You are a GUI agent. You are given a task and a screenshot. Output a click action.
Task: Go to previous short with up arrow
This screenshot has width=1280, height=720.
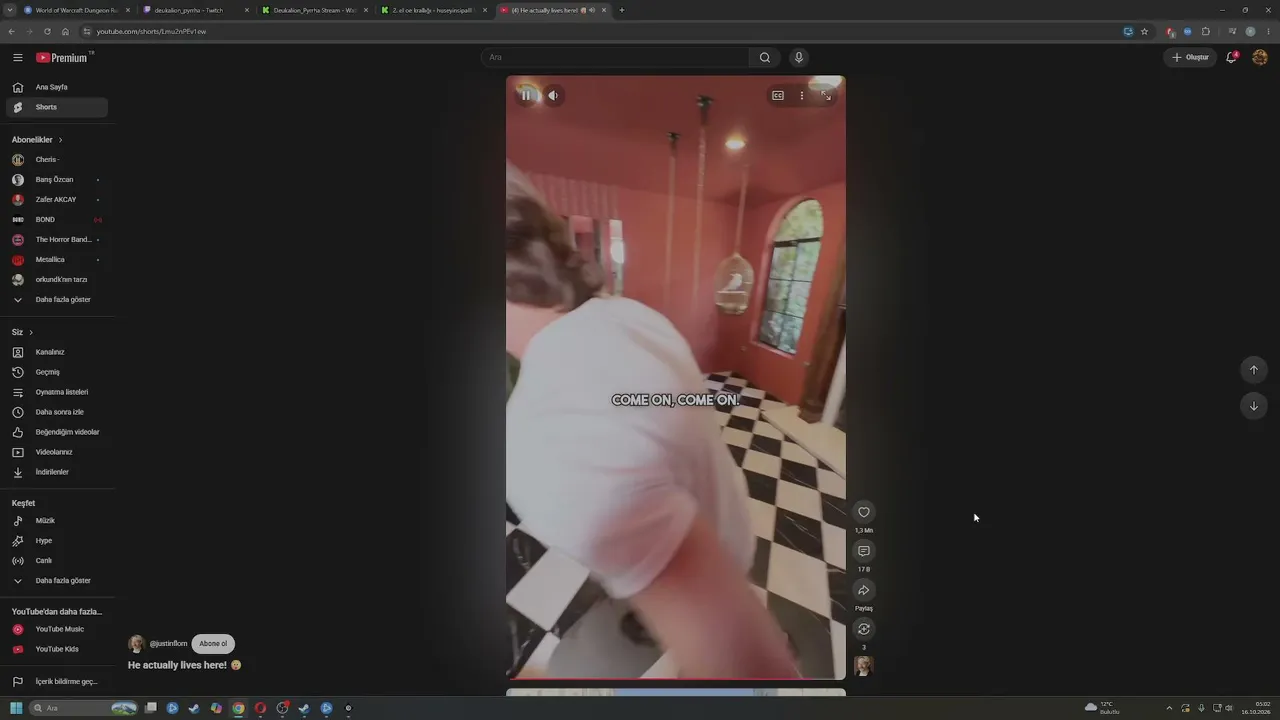[1254, 370]
